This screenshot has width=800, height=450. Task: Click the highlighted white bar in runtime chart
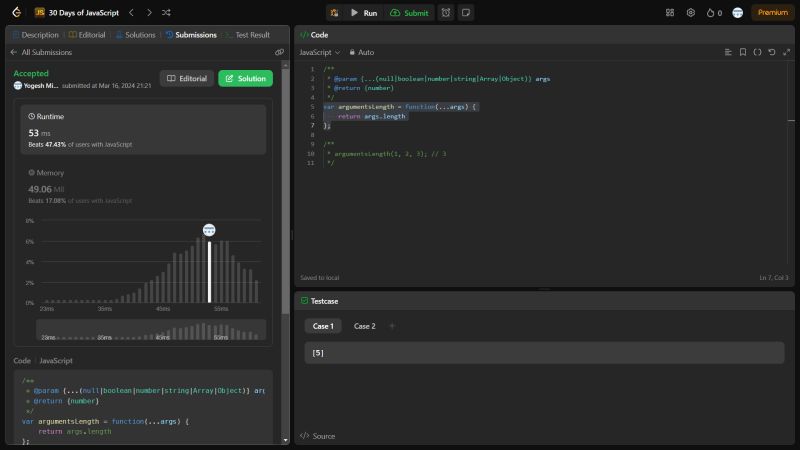(209, 269)
